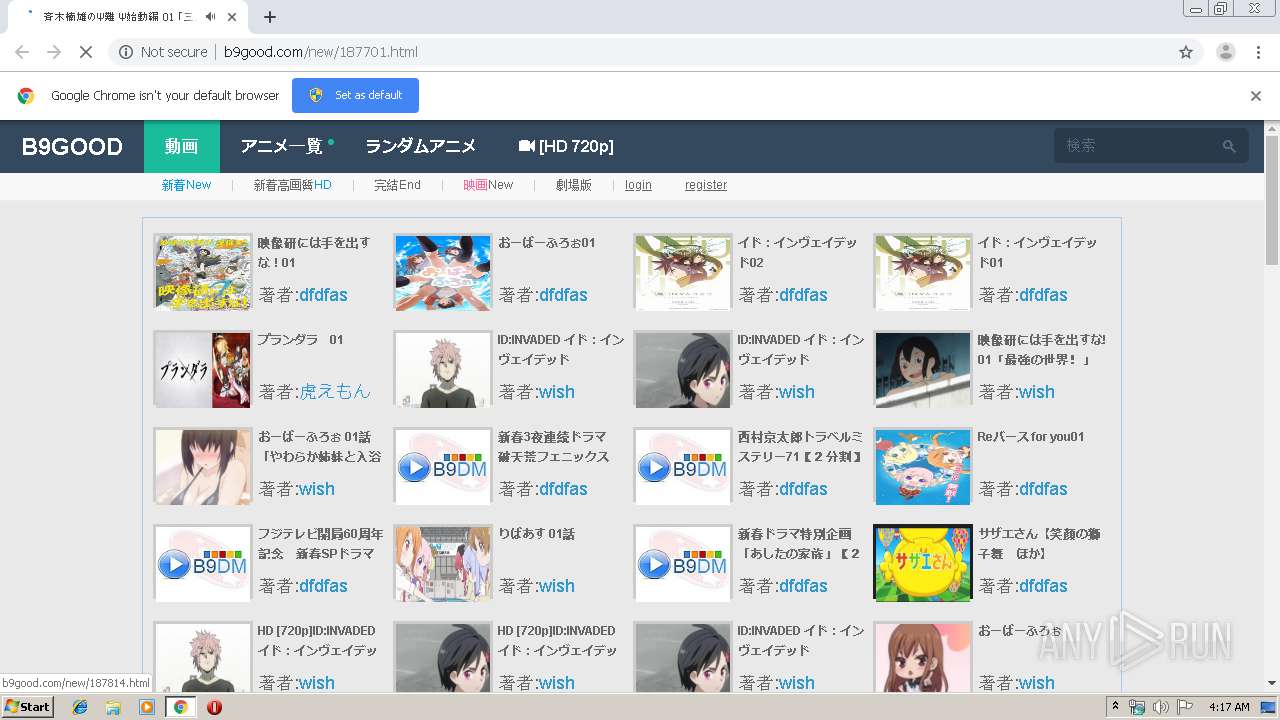The height and width of the screenshot is (720, 1280).
Task: Open おーばーふろぉ 01話 video link
Action: click(x=320, y=446)
